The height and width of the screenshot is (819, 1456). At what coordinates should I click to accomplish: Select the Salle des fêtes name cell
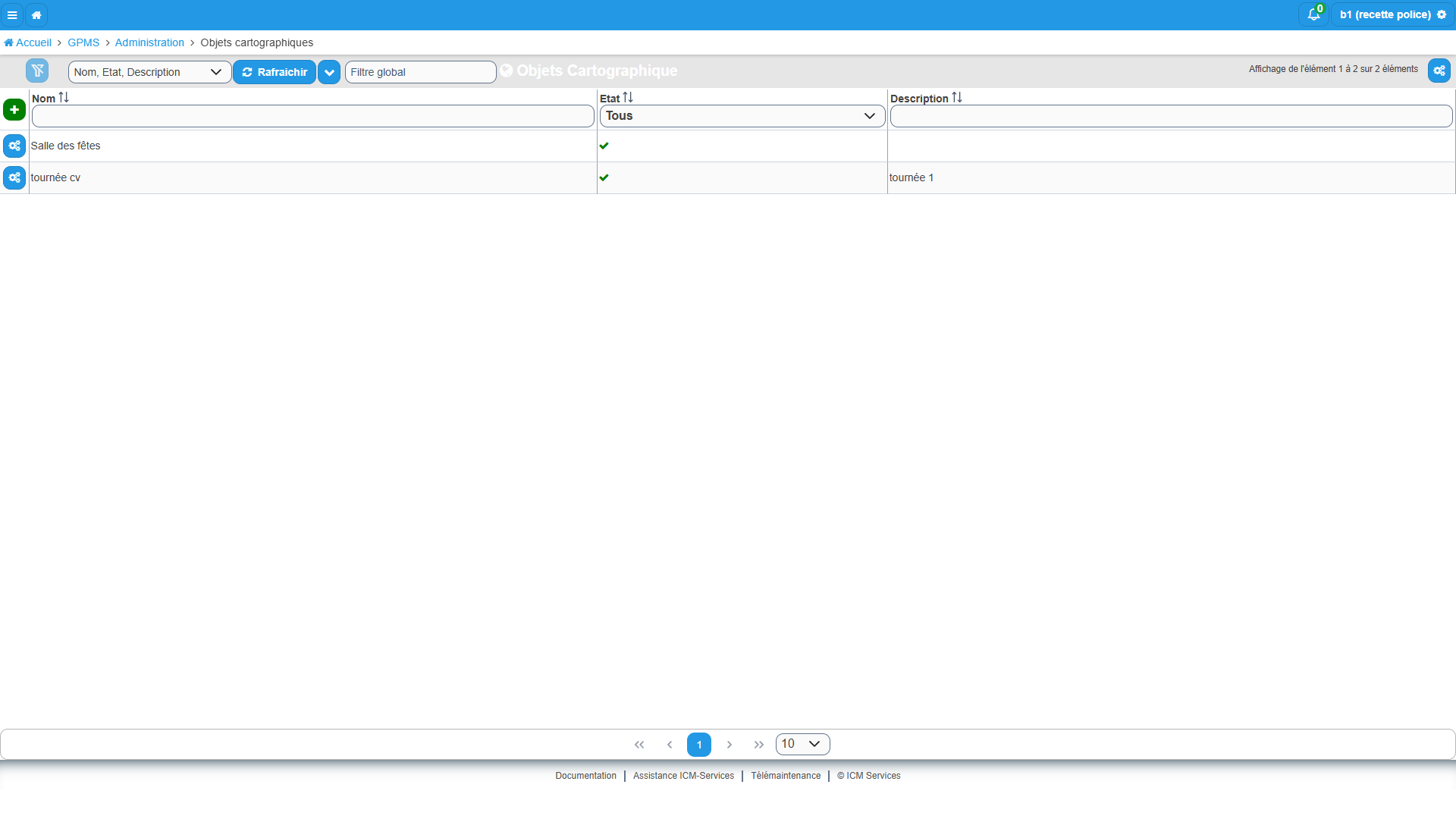click(313, 146)
